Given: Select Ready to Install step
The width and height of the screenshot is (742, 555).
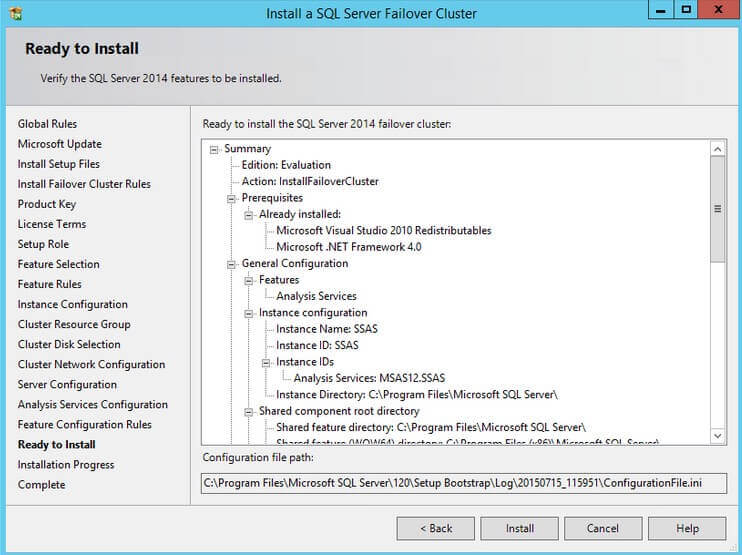Looking at the screenshot, I should (57, 445).
